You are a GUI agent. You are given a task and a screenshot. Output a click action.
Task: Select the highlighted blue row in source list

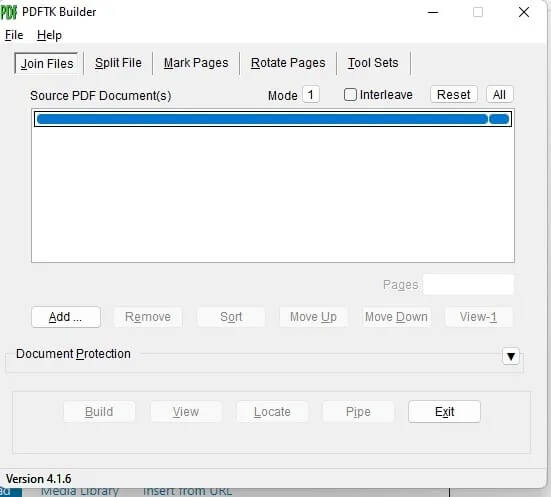click(x=273, y=119)
